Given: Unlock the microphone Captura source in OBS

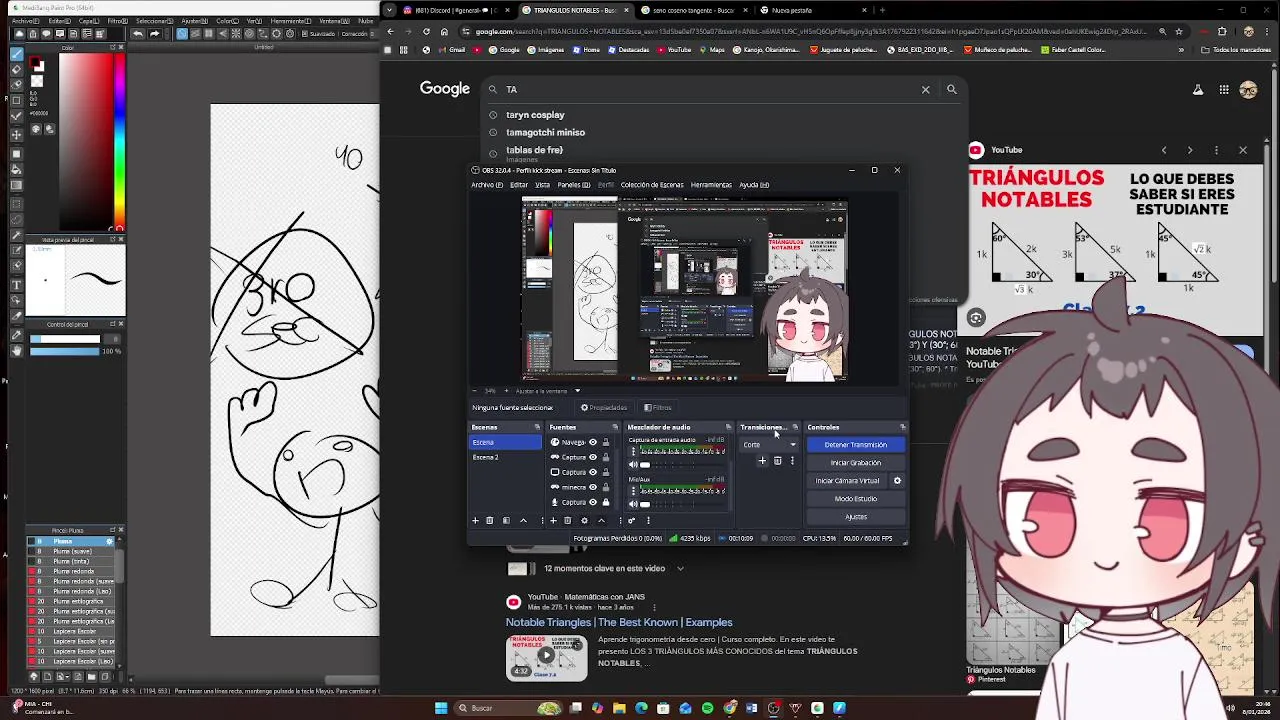Looking at the screenshot, I should pyautogui.click(x=606, y=502).
